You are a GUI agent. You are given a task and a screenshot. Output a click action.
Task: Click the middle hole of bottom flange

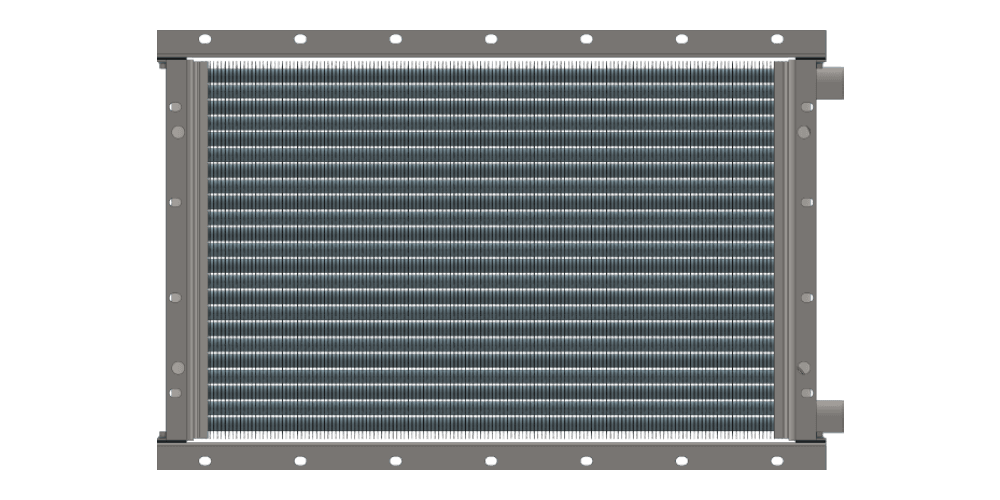point(491,460)
